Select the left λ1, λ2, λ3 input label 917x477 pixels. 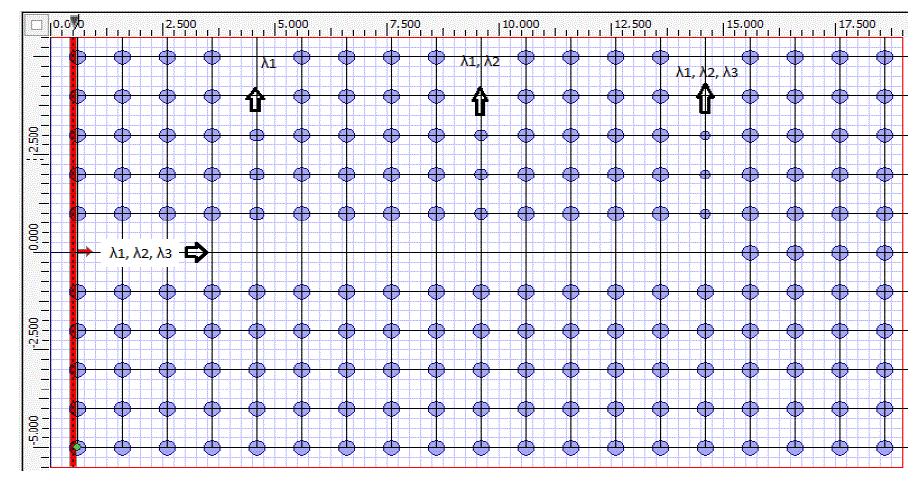click(142, 253)
